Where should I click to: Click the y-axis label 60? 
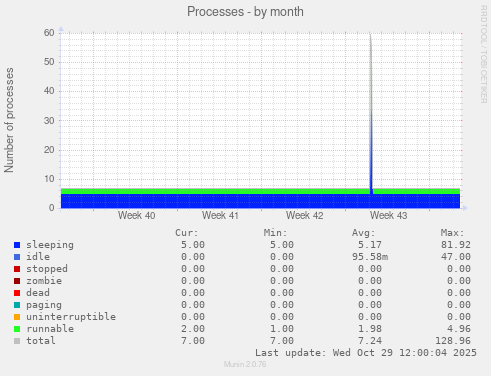pyautogui.click(x=49, y=33)
